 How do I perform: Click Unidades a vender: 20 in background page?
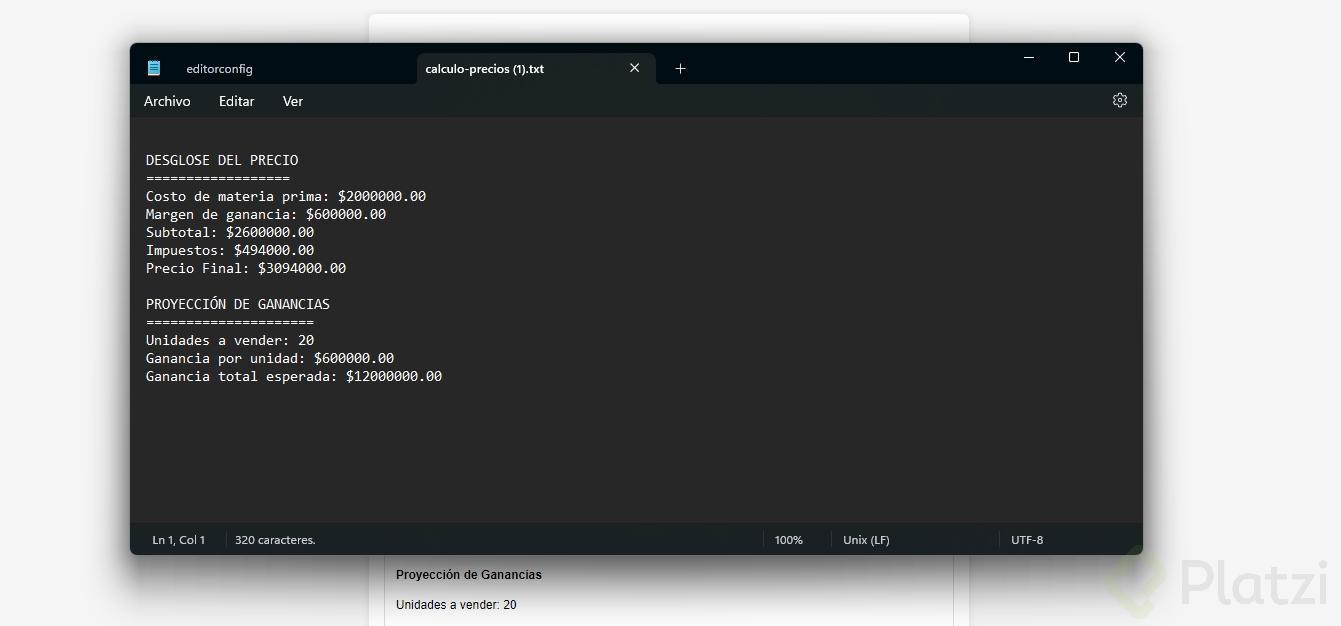(456, 605)
